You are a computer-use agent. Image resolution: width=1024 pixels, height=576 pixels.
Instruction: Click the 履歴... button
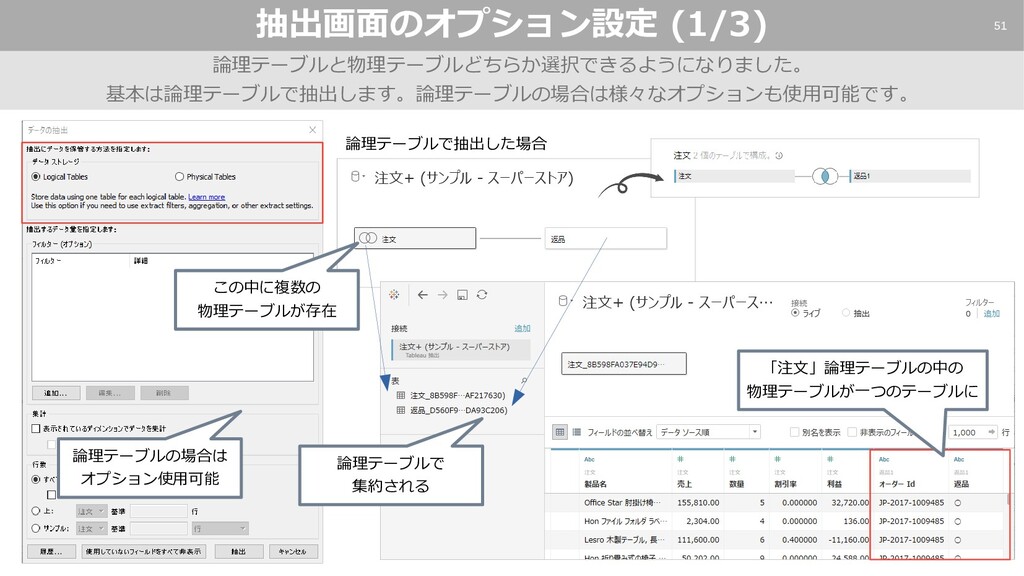point(51,551)
